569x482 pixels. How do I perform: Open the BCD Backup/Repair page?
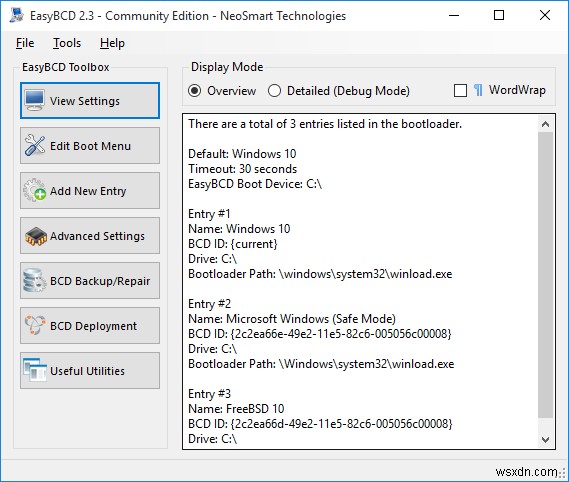90,281
